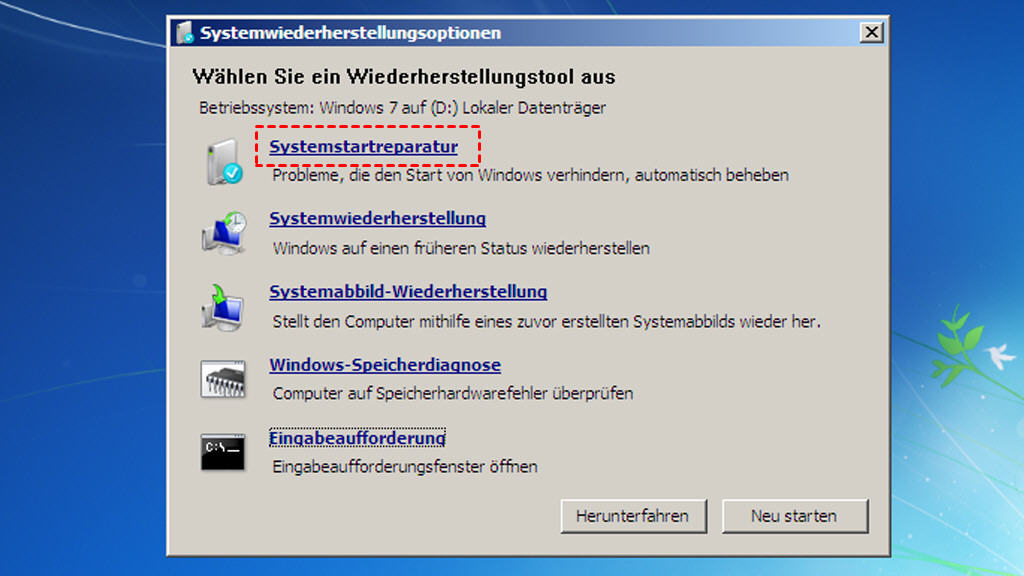Click the Systemwiederherstellungsoptionen title text

(x=351, y=33)
